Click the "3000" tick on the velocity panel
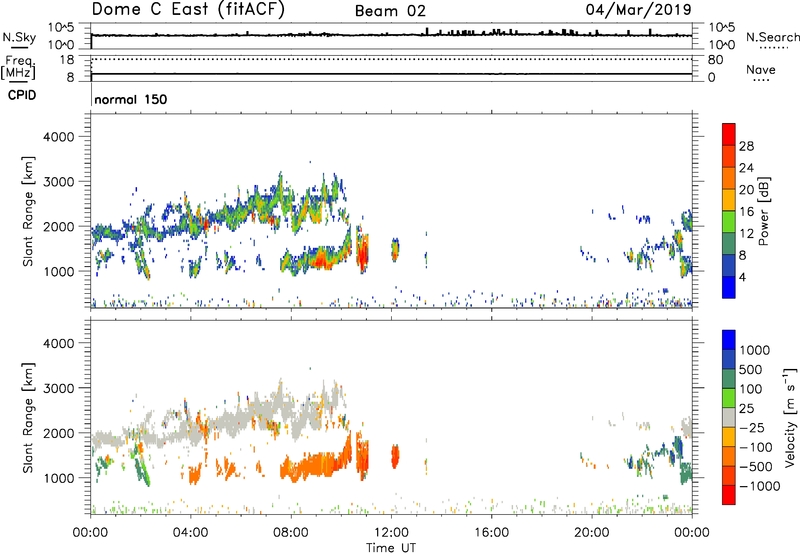Viewport: 800px width, 554px height. [58, 388]
